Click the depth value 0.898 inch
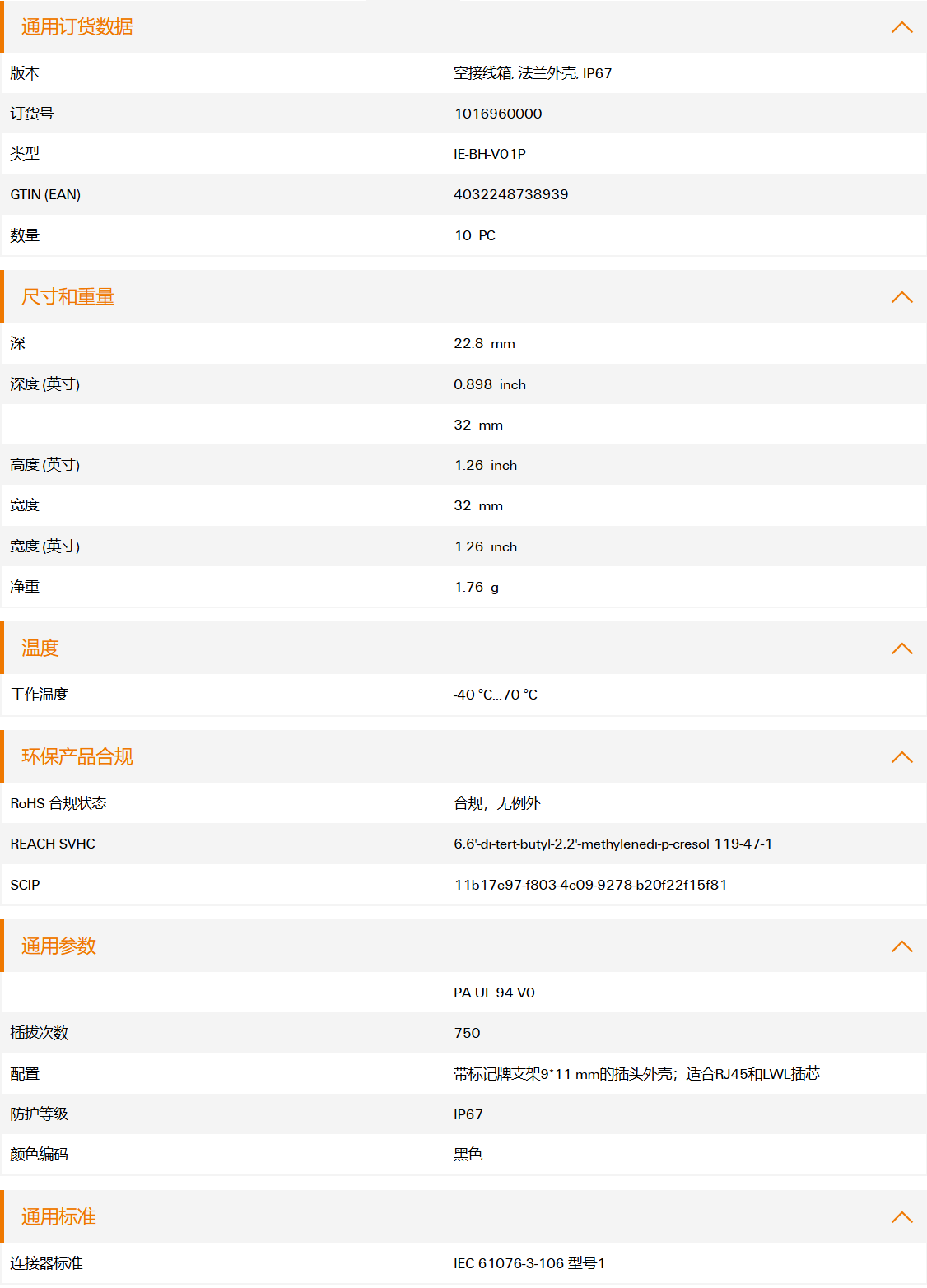The width and height of the screenshot is (927, 1288). coord(490,384)
